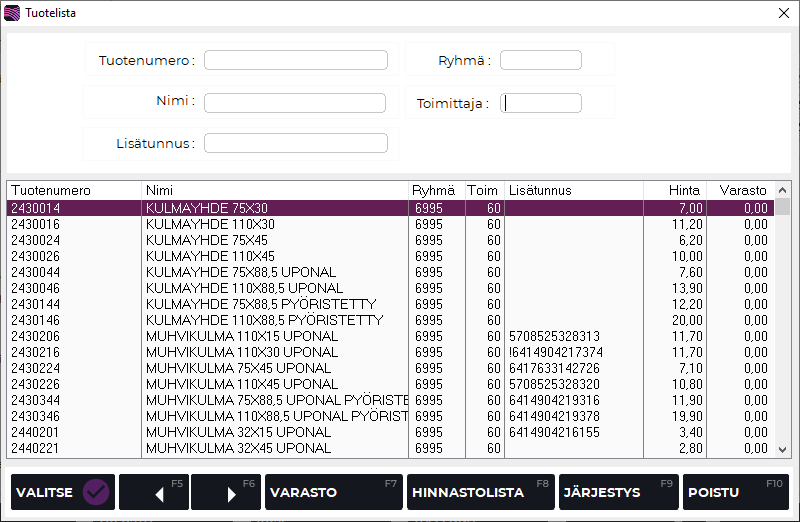
Task: Exit with the POISTU button
Action: coord(735,492)
